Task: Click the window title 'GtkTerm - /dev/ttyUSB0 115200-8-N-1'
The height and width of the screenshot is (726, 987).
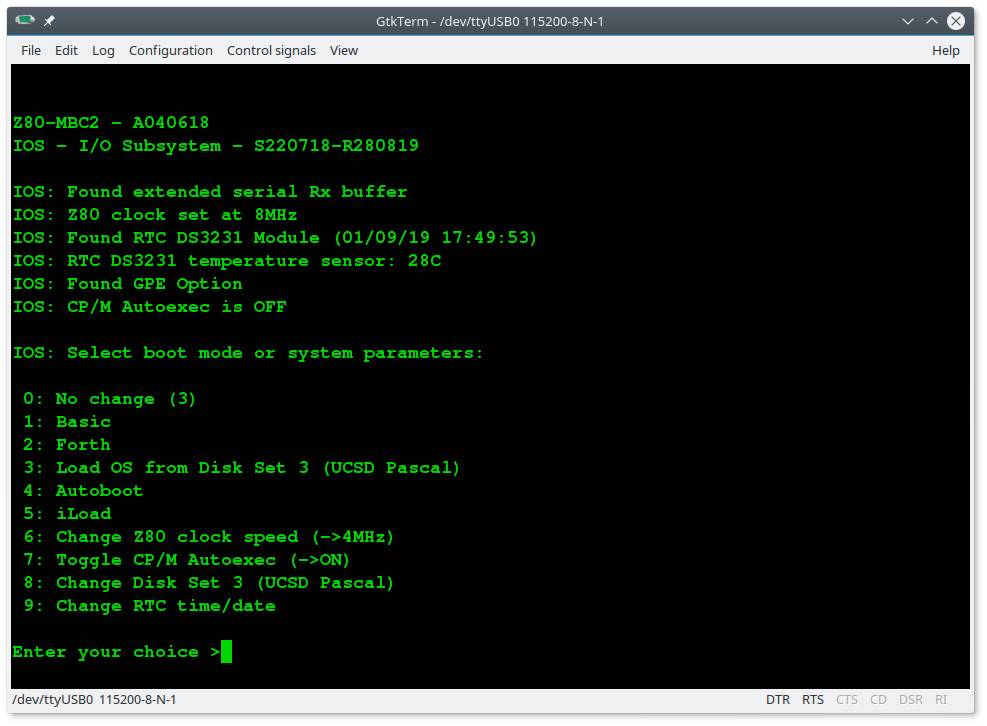Action: point(490,21)
